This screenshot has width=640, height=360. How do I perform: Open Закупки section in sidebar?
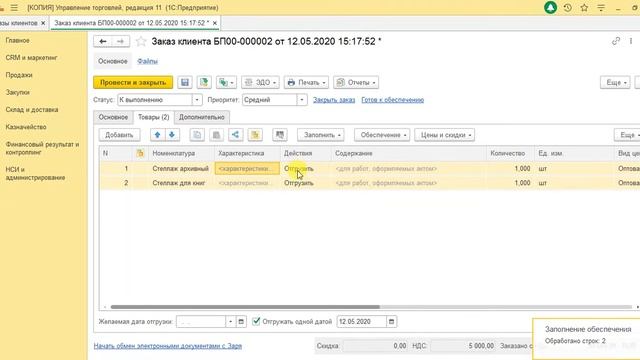click(18, 92)
